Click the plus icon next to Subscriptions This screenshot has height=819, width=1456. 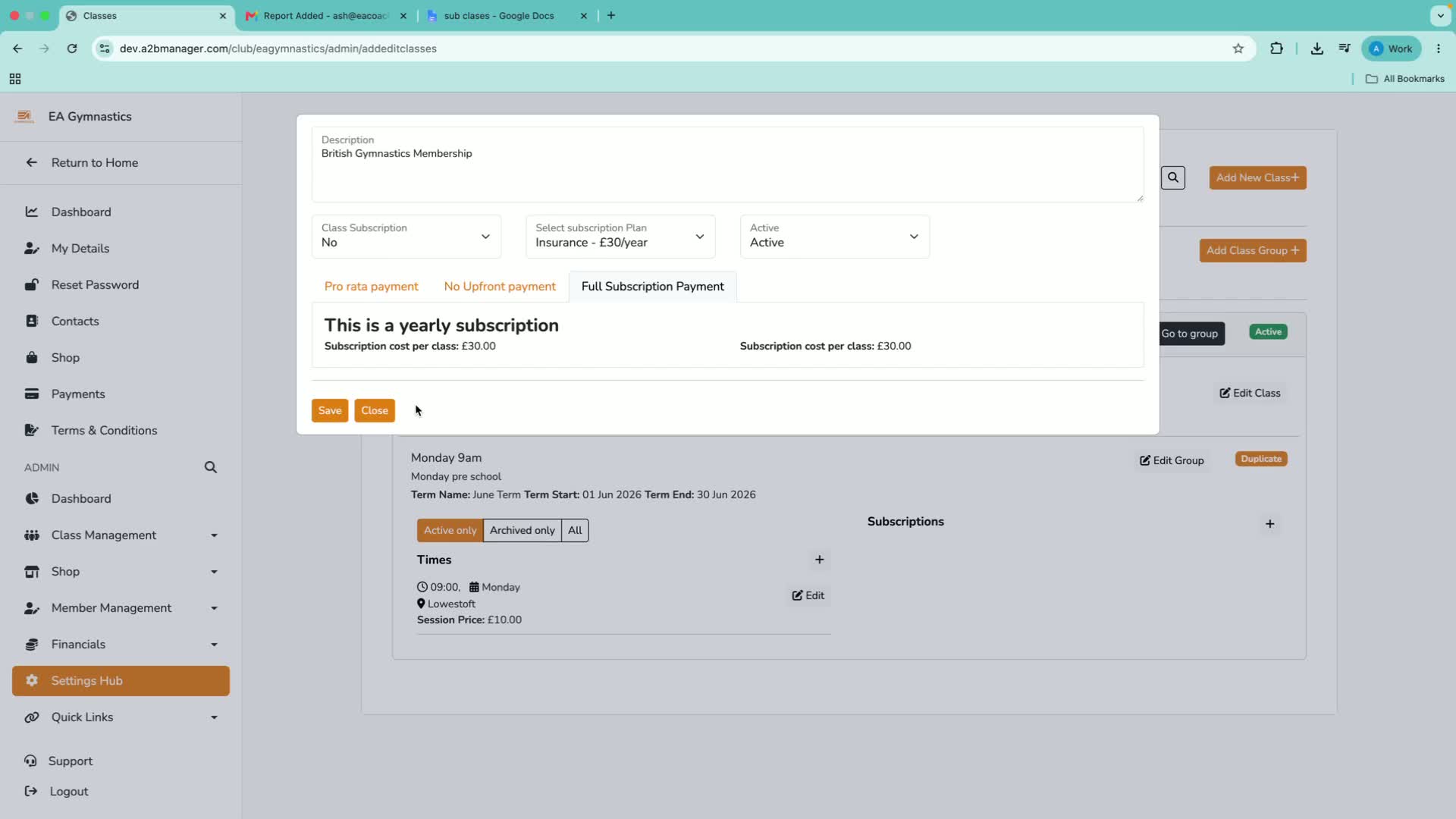coord(1269,524)
